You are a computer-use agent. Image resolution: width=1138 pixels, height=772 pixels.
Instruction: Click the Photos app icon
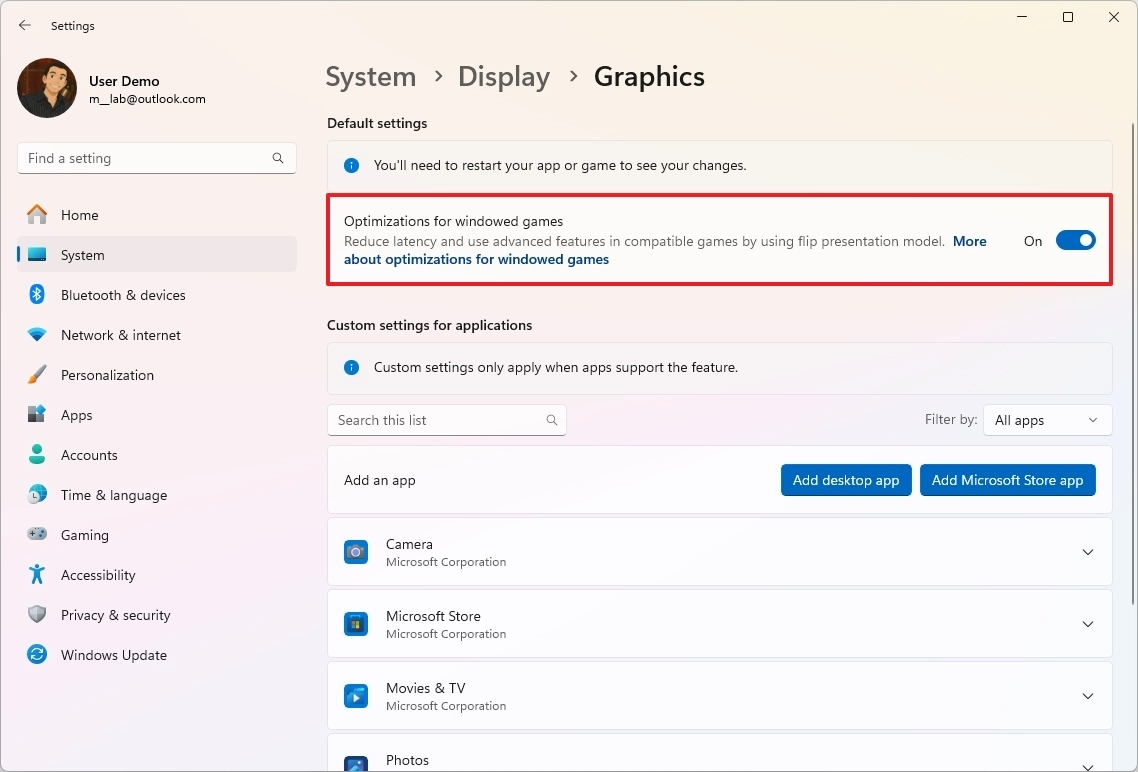click(356, 763)
